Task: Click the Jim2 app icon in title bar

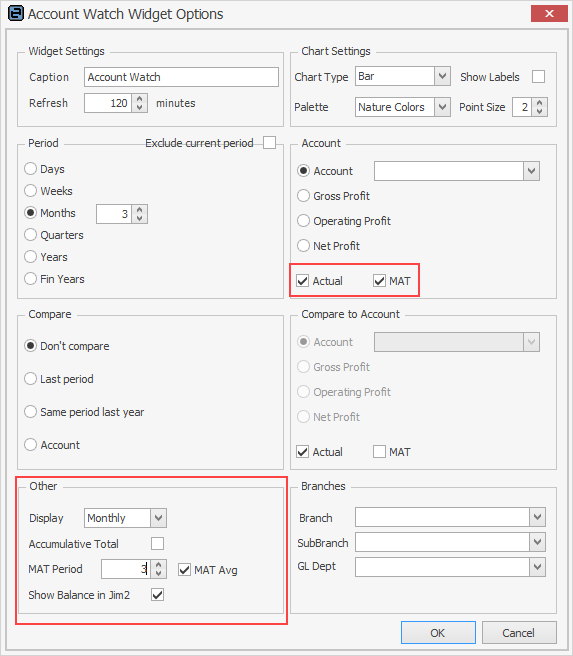Action: pos(16,13)
